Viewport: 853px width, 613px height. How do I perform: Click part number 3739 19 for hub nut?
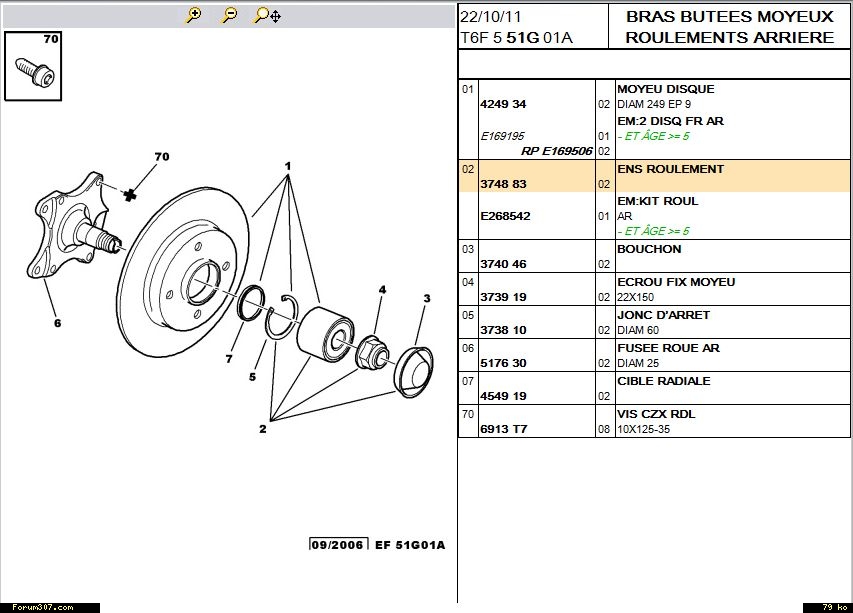pos(503,298)
